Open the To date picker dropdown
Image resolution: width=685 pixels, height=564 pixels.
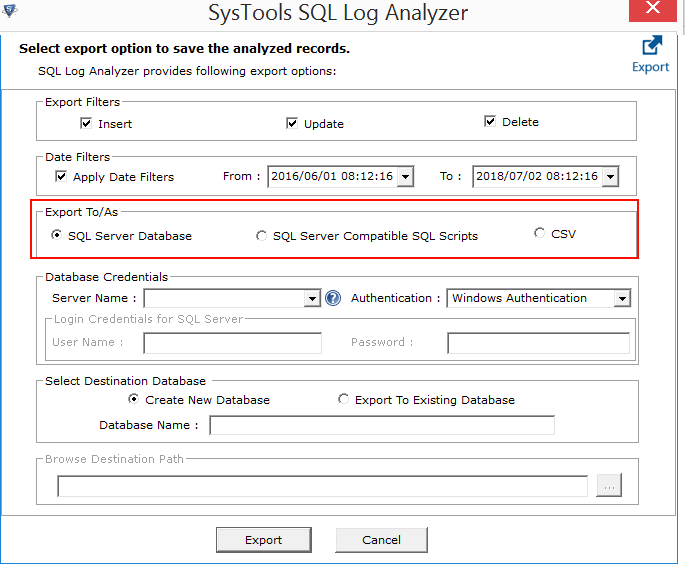[610, 176]
